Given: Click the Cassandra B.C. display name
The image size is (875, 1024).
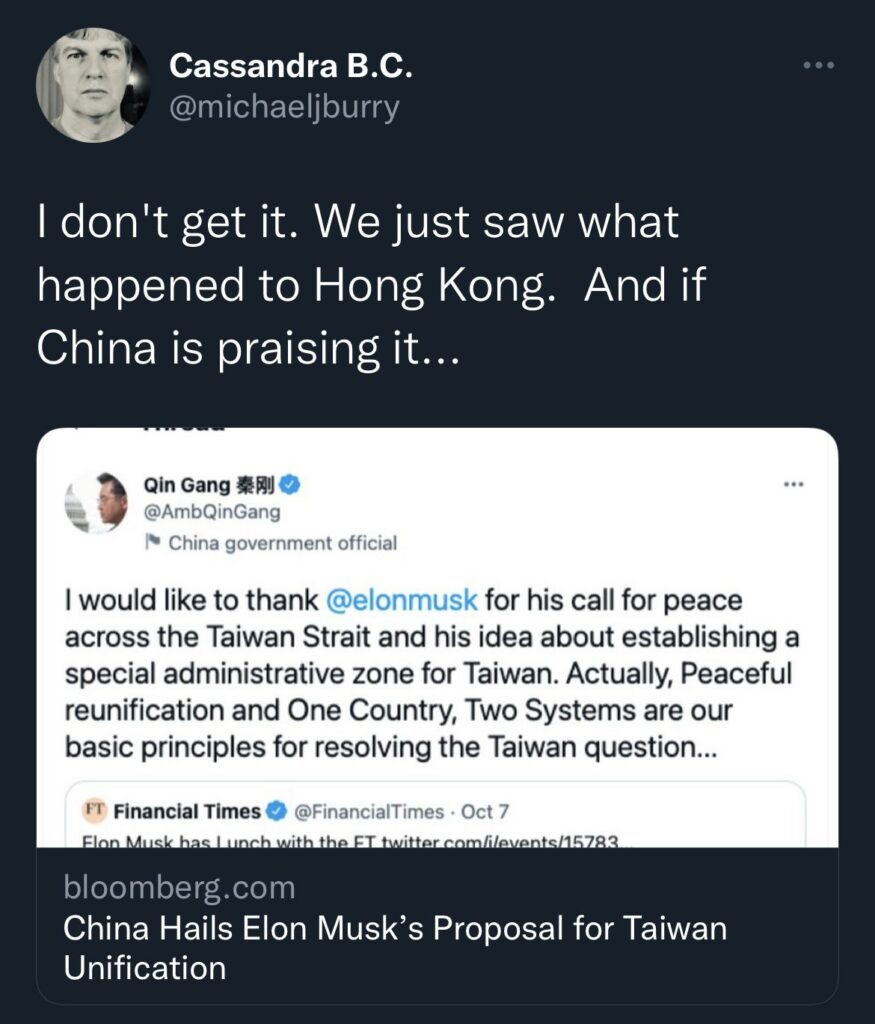Looking at the screenshot, I should [x=291, y=67].
